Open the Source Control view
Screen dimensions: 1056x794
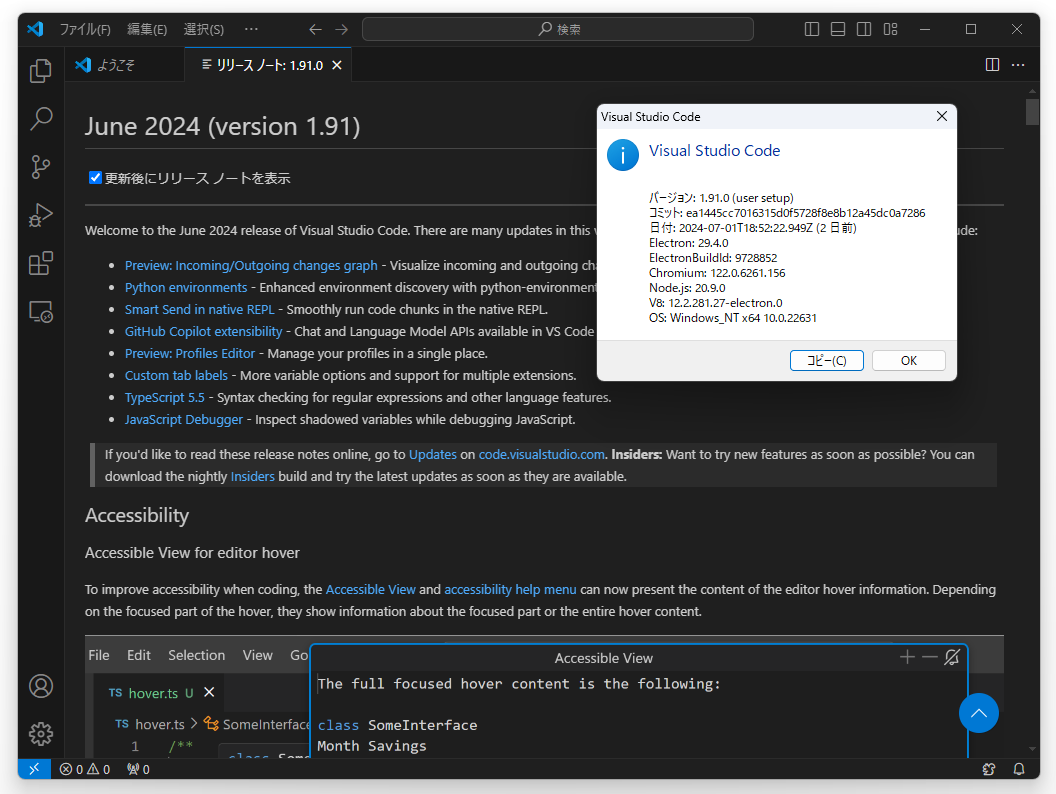[x=40, y=167]
